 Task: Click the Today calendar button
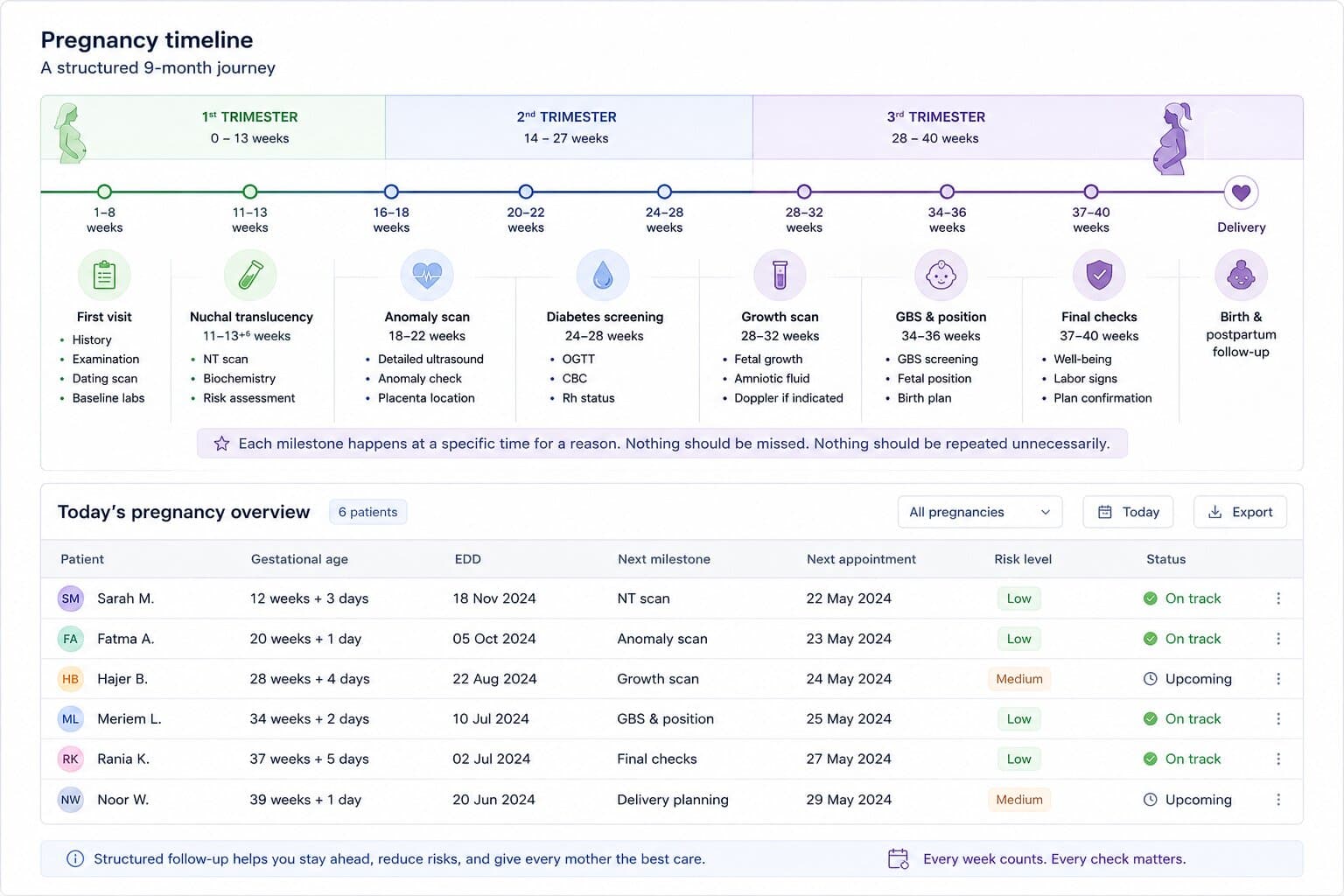[x=1128, y=512]
